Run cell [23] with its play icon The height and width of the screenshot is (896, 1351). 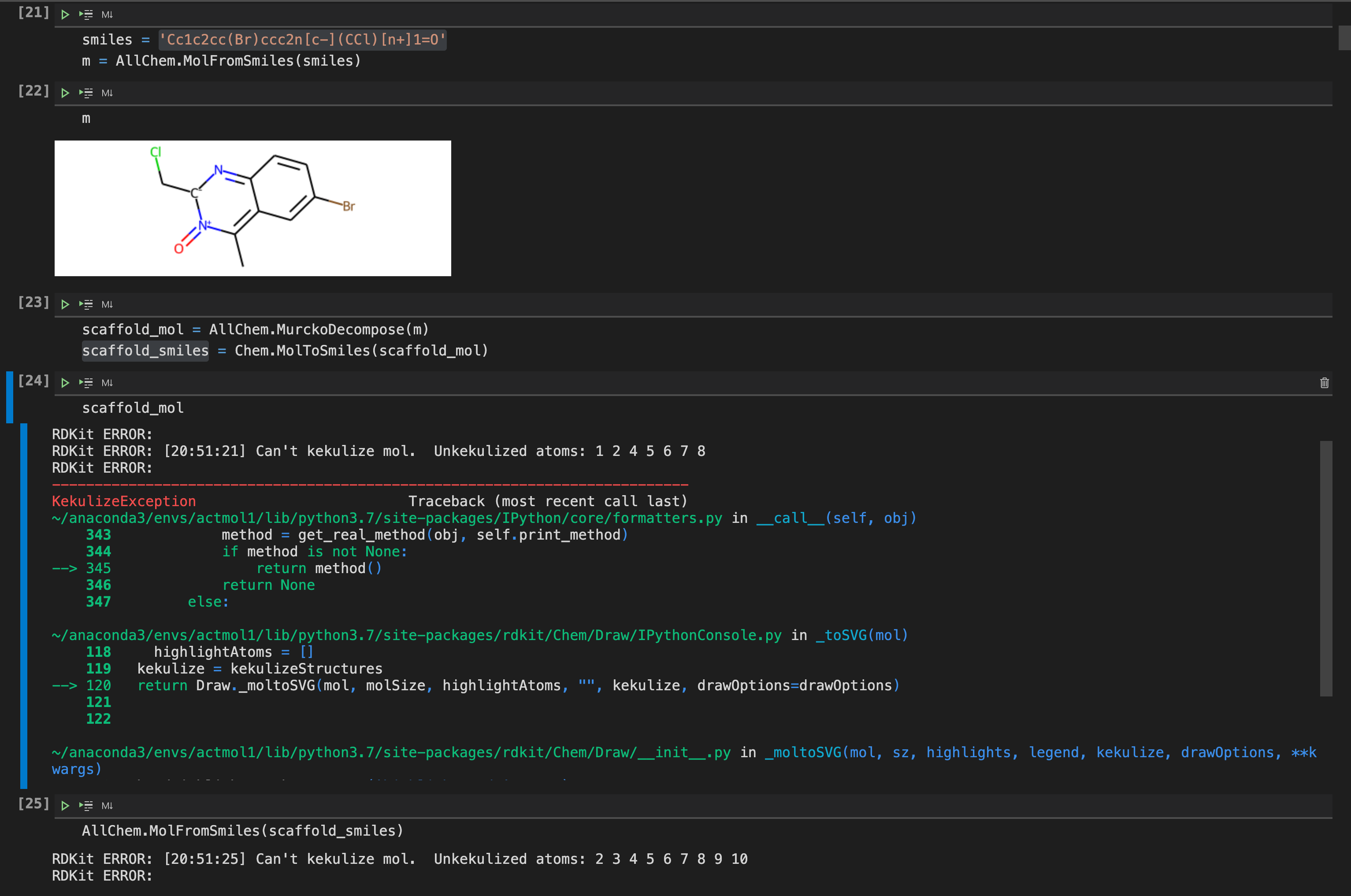[x=65, y=304]
